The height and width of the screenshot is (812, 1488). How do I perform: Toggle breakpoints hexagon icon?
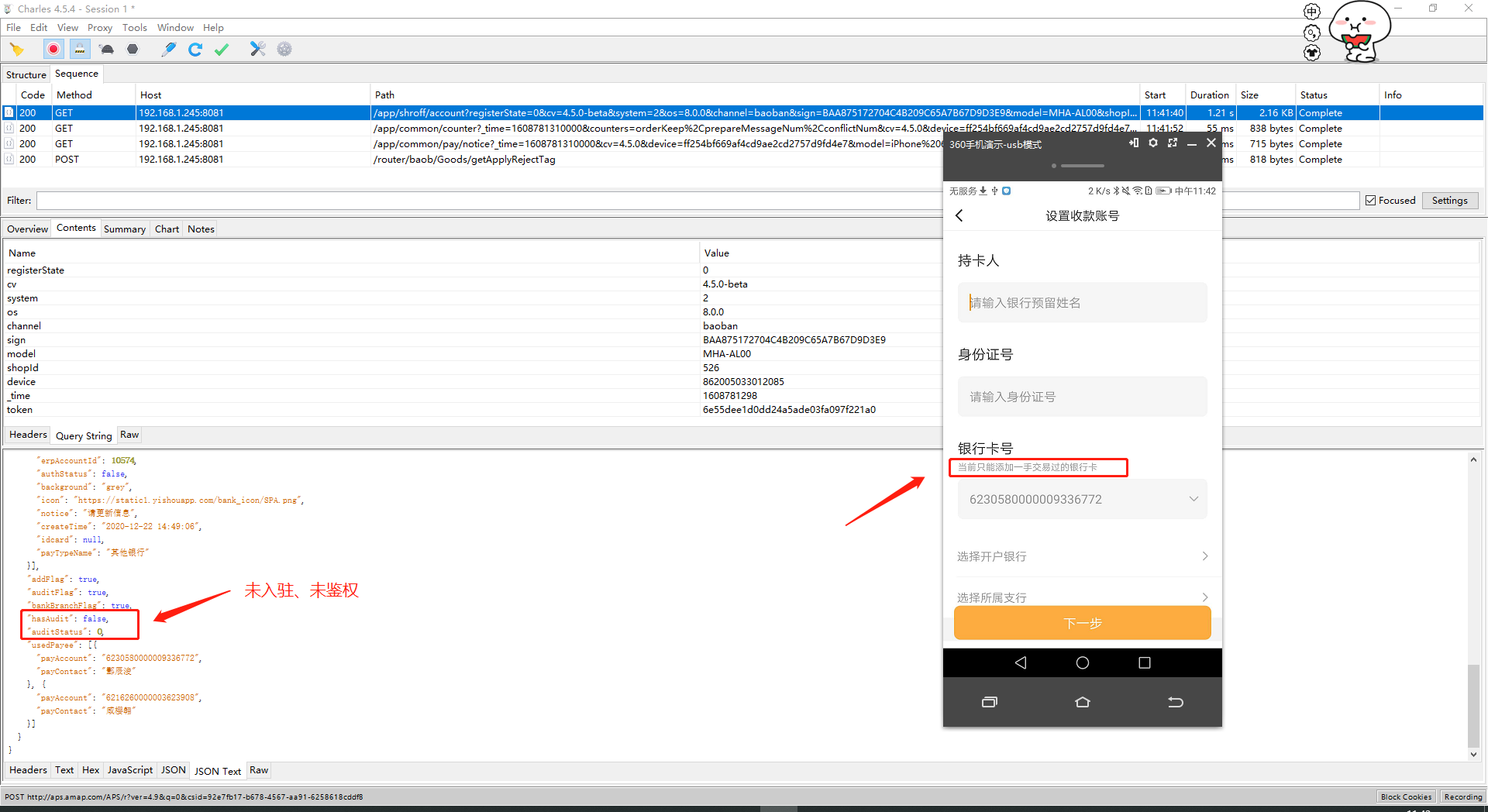(133, 50)
